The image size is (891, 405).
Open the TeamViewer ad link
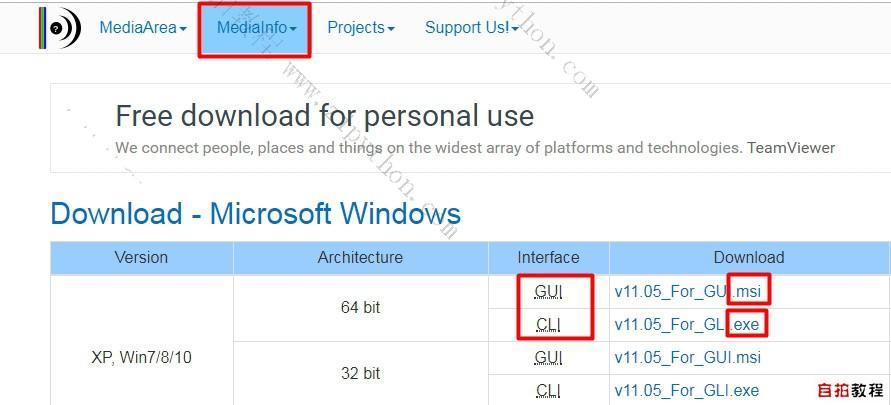tap(791, 148)
